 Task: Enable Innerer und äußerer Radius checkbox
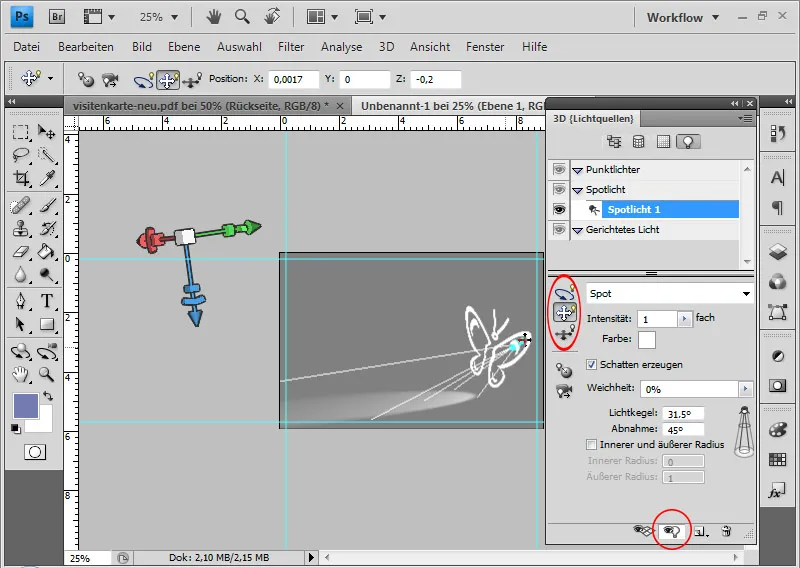click(591, 444)
